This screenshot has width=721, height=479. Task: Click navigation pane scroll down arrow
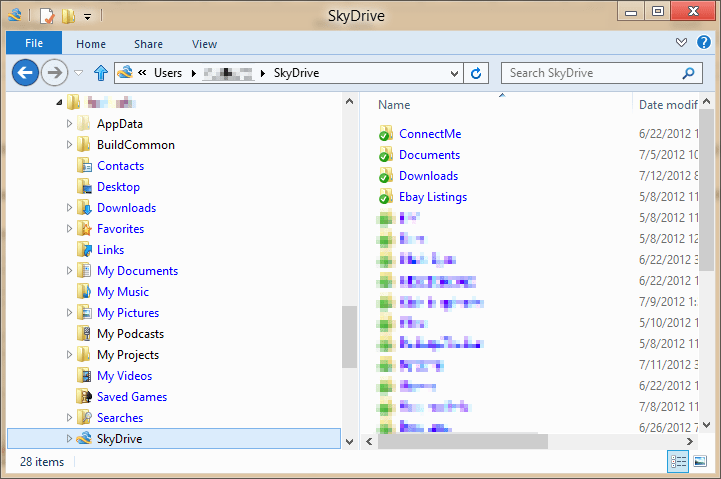click(349, 442)
